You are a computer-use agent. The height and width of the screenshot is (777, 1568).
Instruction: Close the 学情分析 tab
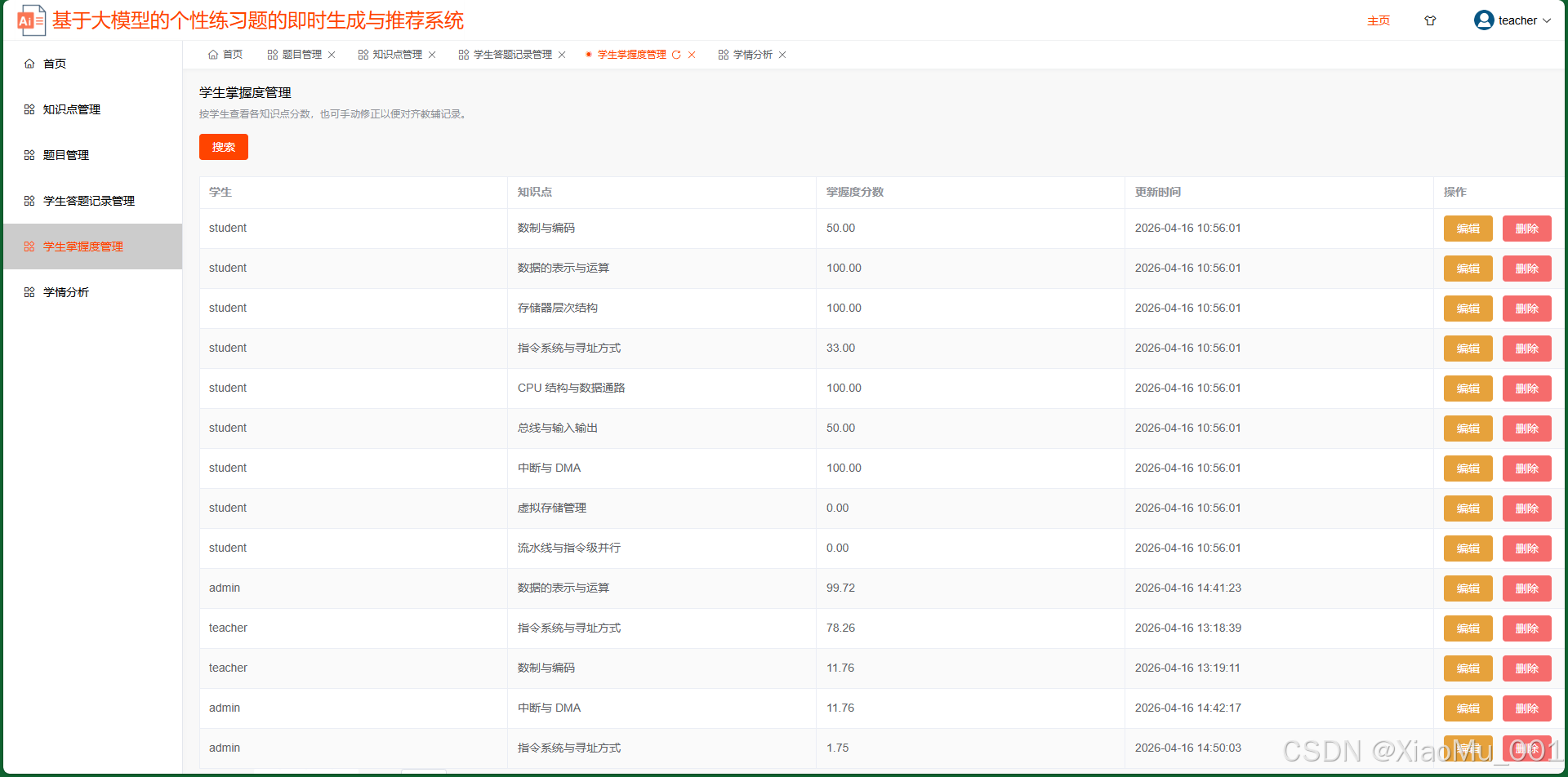tap(782, 55)
